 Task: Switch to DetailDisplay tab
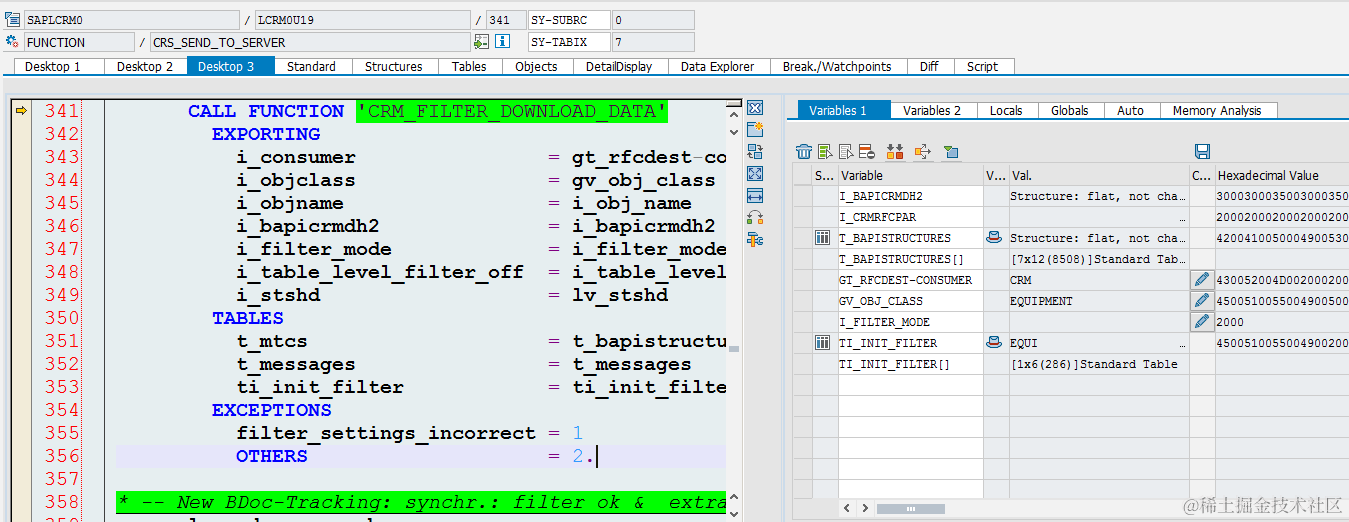619,66
